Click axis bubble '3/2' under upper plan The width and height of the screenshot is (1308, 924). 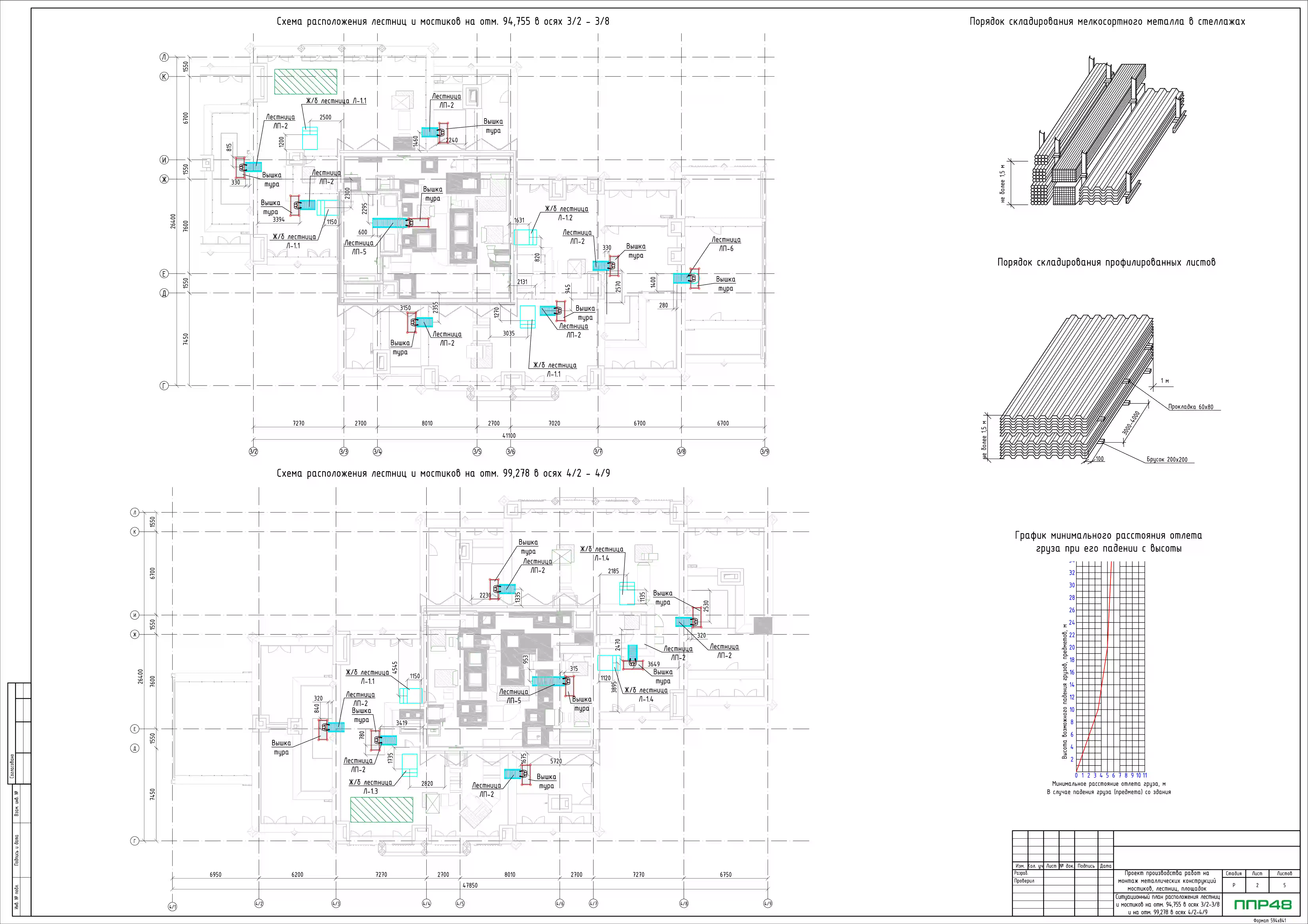tap(253, 452)
